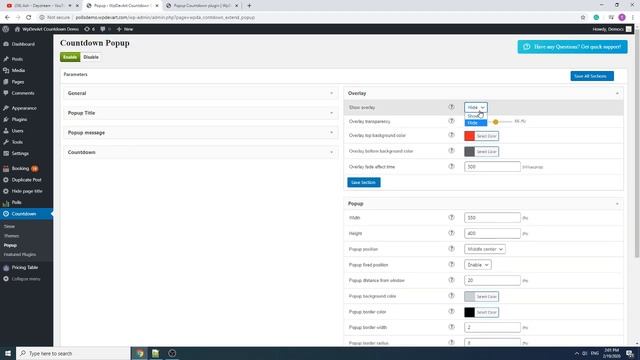This screenshot has width=640, height=360.
Task: Open the Posts admin section
Action: click(17, 59)
